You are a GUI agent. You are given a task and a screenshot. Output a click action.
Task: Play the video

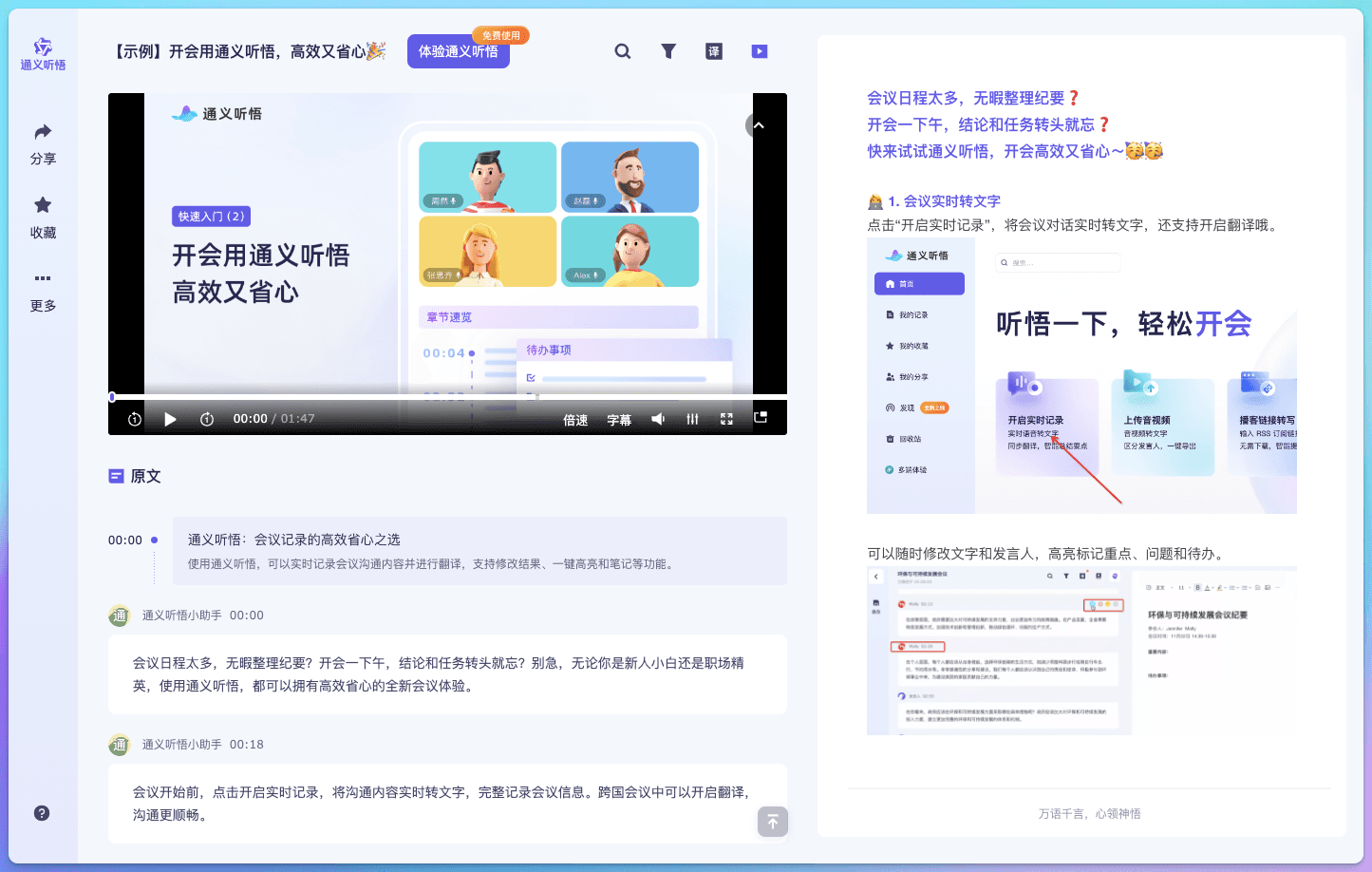170,419
